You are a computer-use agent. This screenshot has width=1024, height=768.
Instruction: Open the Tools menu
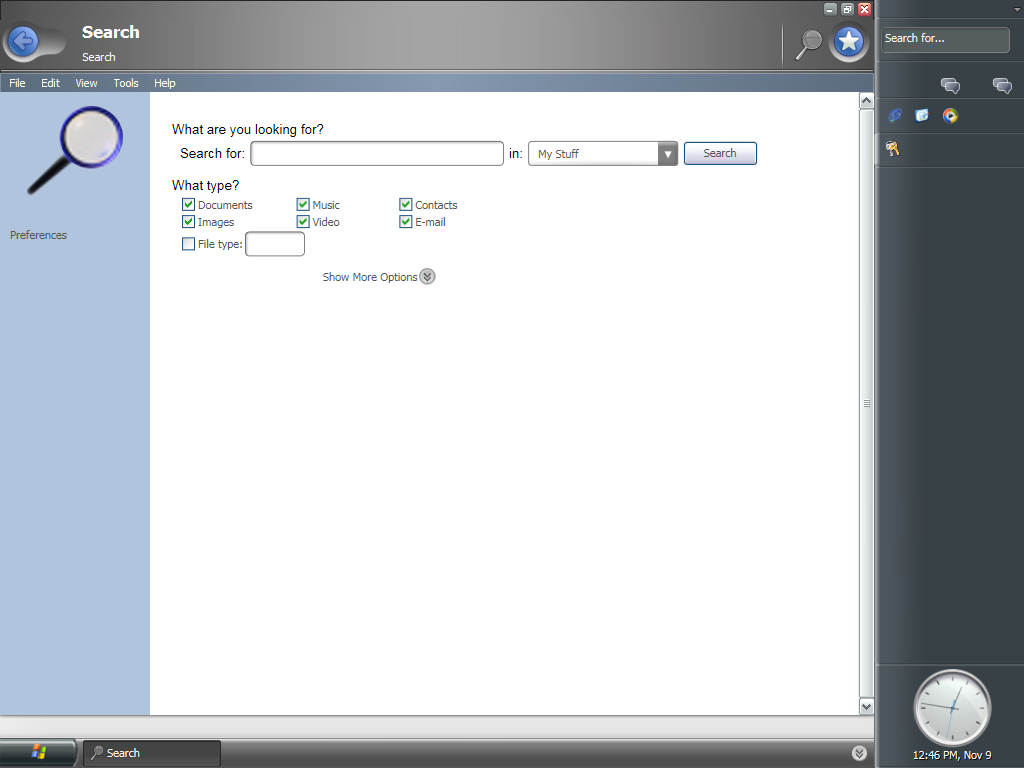(126, 83)
